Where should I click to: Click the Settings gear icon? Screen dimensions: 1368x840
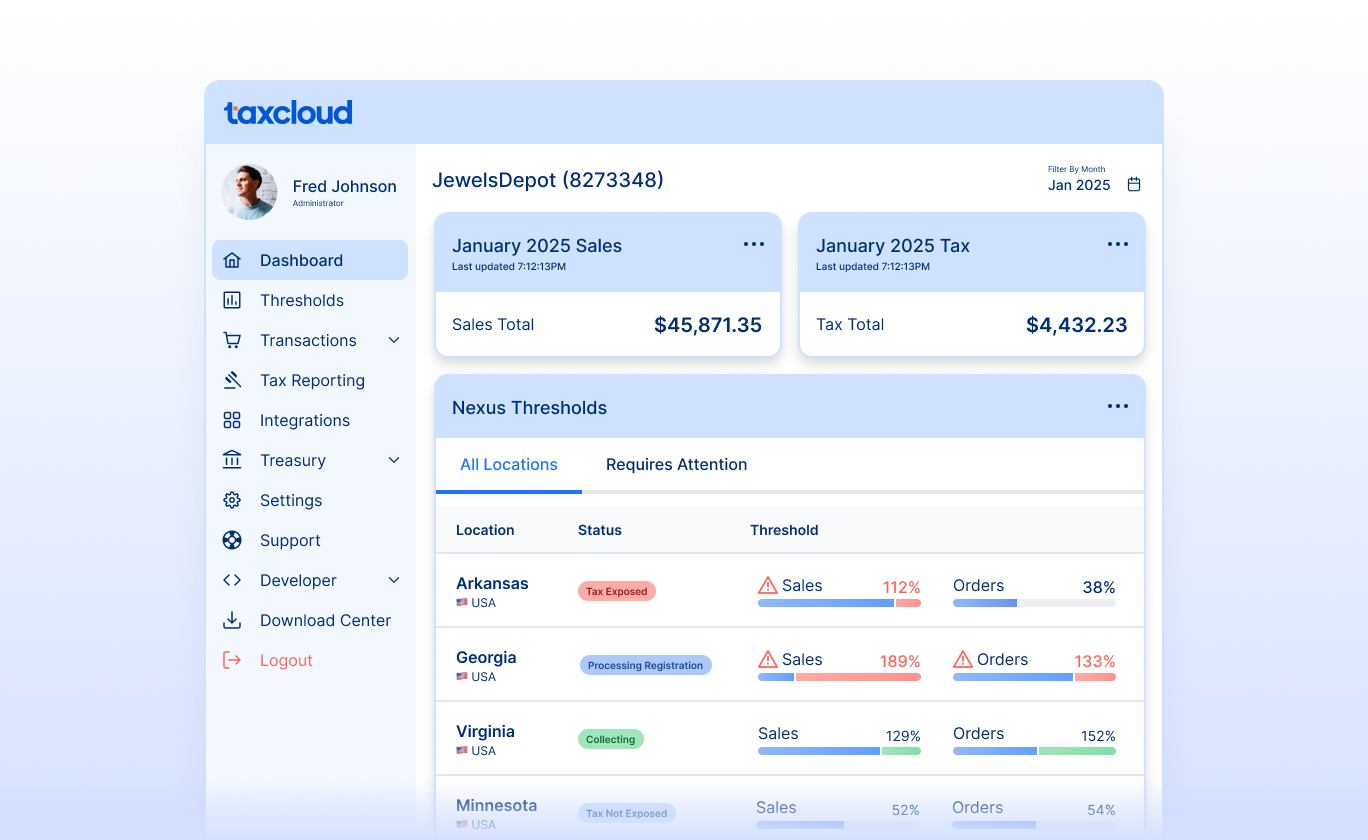click(232, 500)
